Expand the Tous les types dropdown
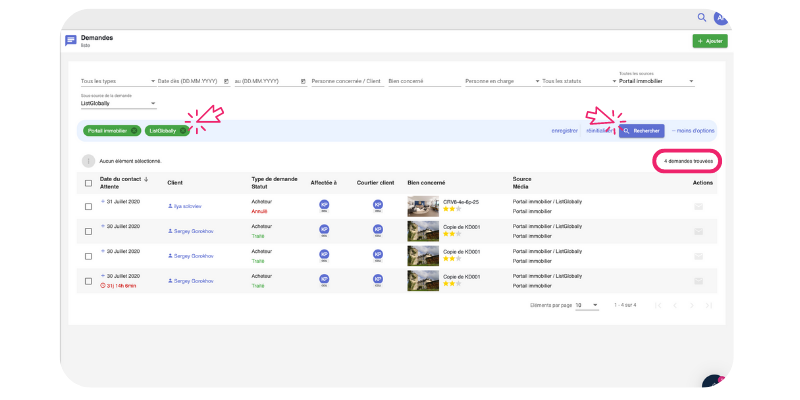This screenshot has height=400, width=800. (116, 81)
